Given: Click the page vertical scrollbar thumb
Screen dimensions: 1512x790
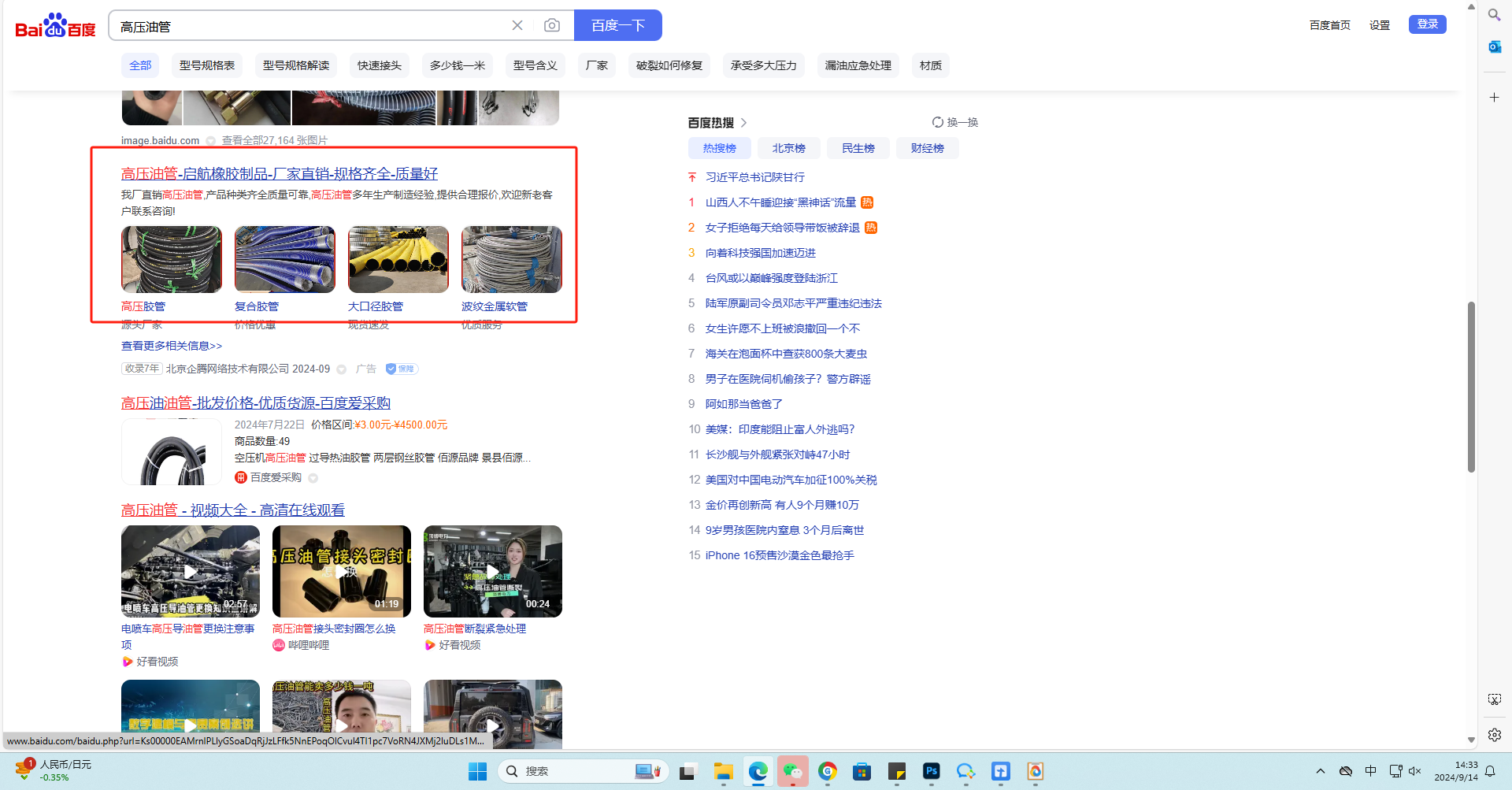Looking at the screenshot, I should pos(1470,386).
